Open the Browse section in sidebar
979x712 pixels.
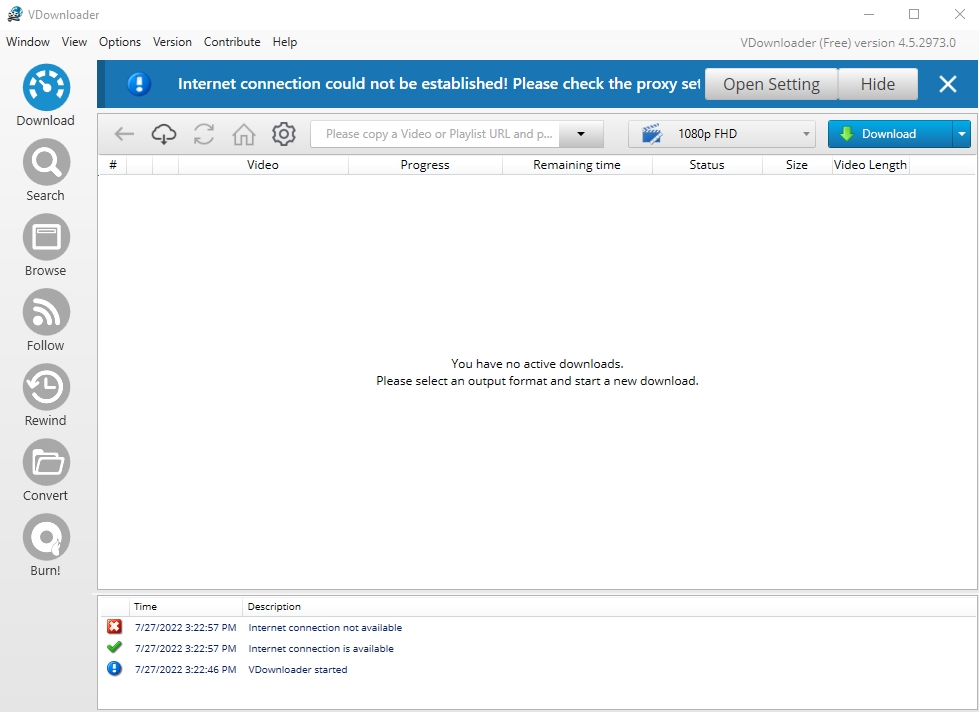click(x=46, y=237)
